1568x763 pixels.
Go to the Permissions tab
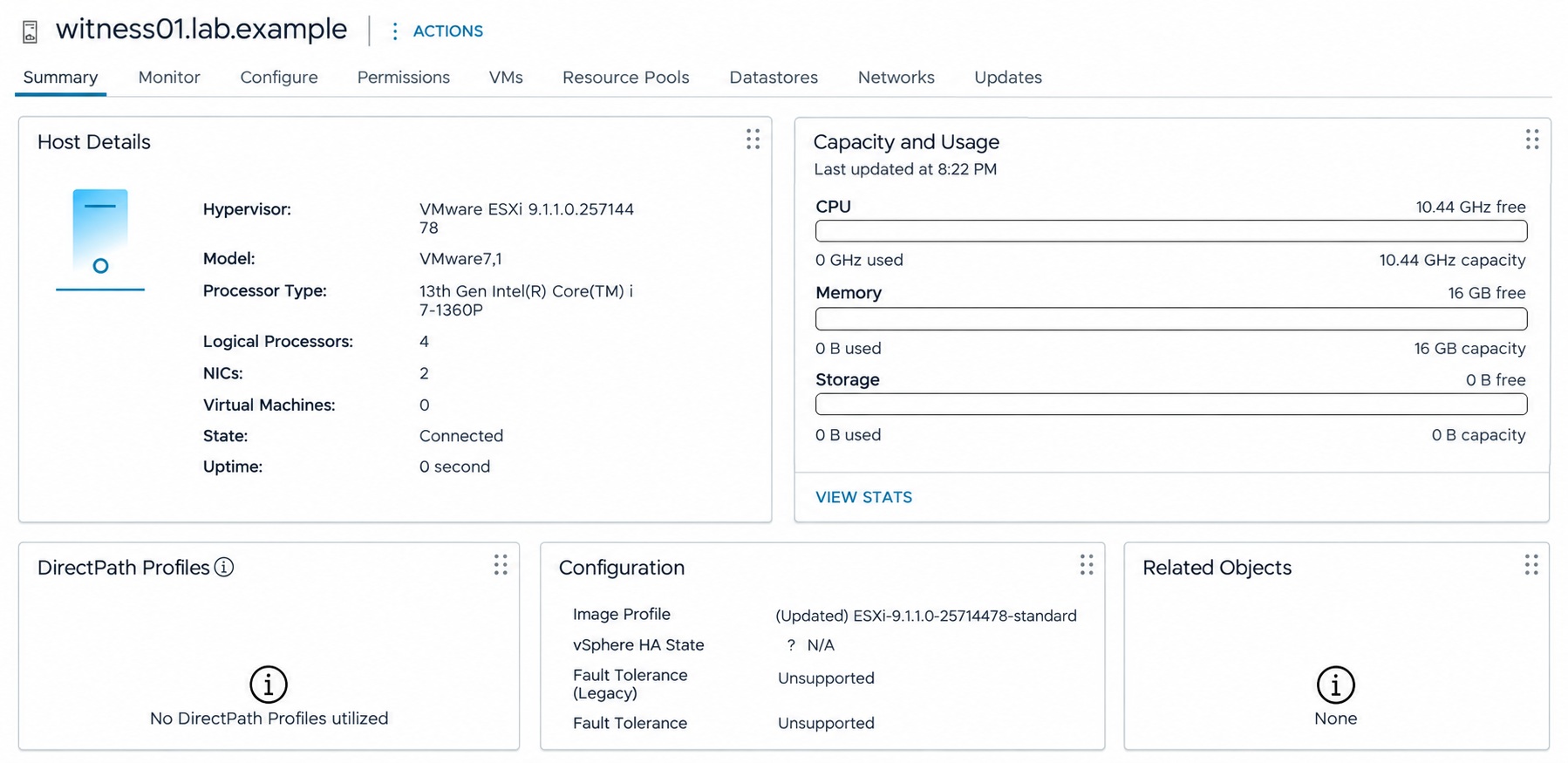pyautogui.click(x=404, y=78)
